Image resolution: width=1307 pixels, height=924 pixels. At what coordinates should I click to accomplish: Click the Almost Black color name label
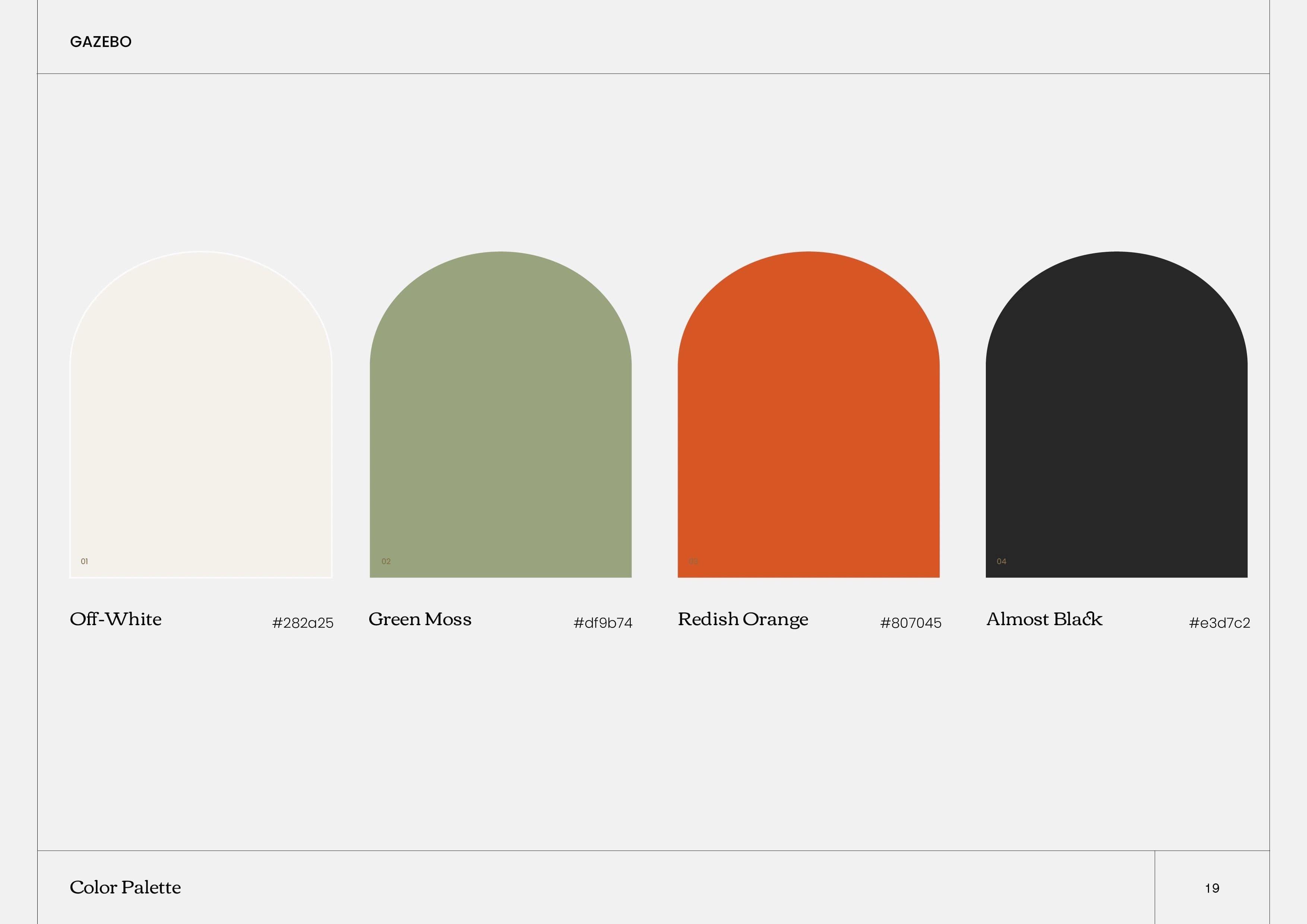point(1044,619)
